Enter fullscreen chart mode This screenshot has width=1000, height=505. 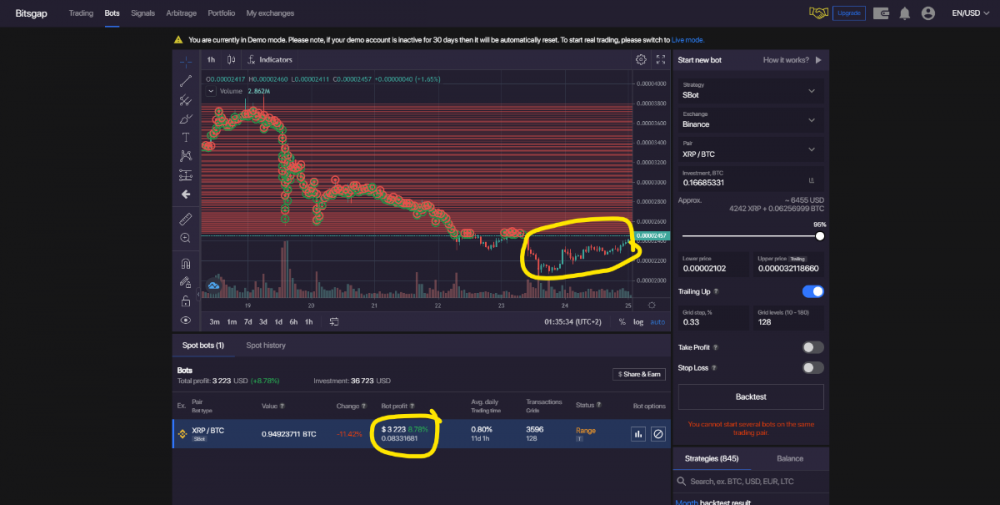(x=660, y=60)
